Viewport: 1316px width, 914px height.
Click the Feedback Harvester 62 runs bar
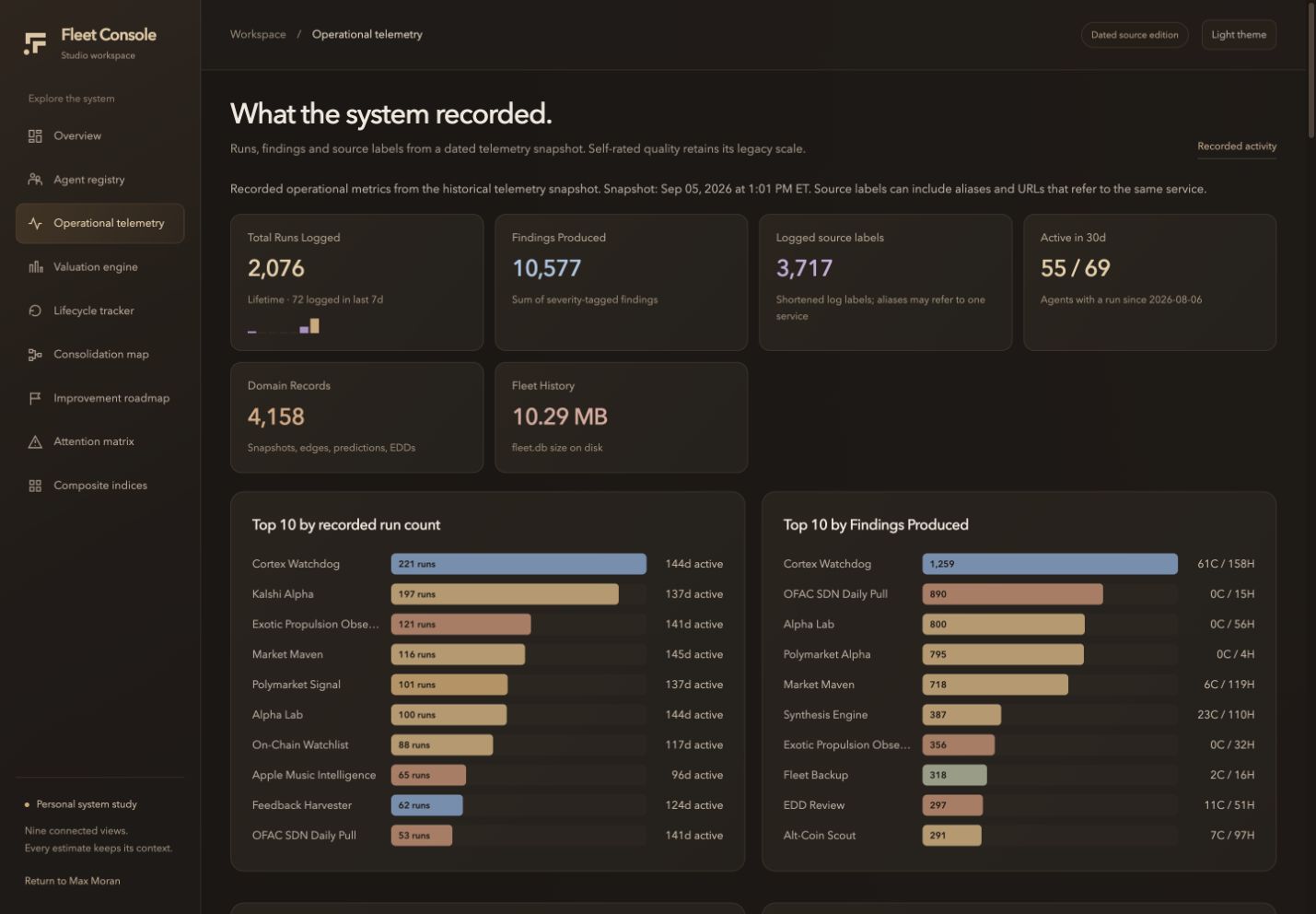click(426, 805)
